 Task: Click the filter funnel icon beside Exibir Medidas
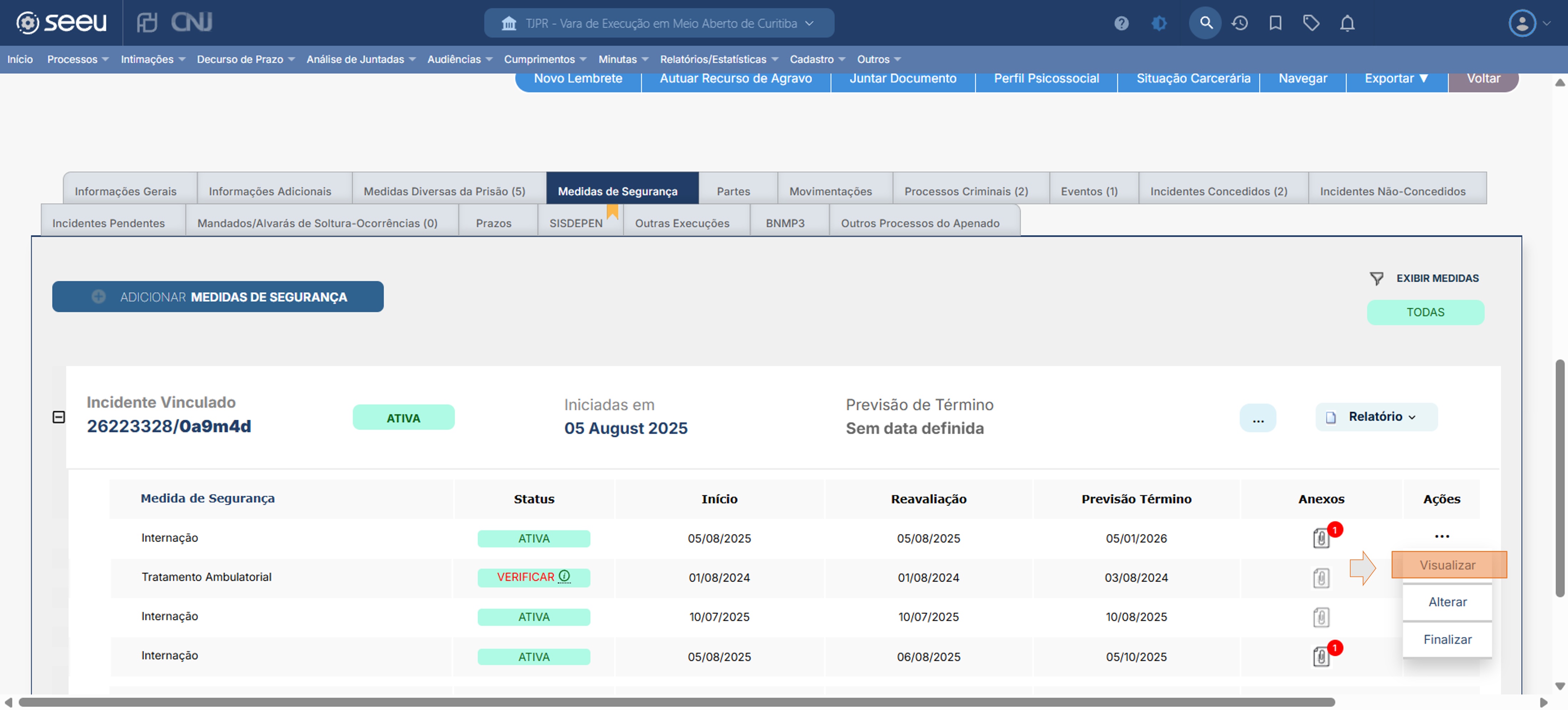point(1376,278)
